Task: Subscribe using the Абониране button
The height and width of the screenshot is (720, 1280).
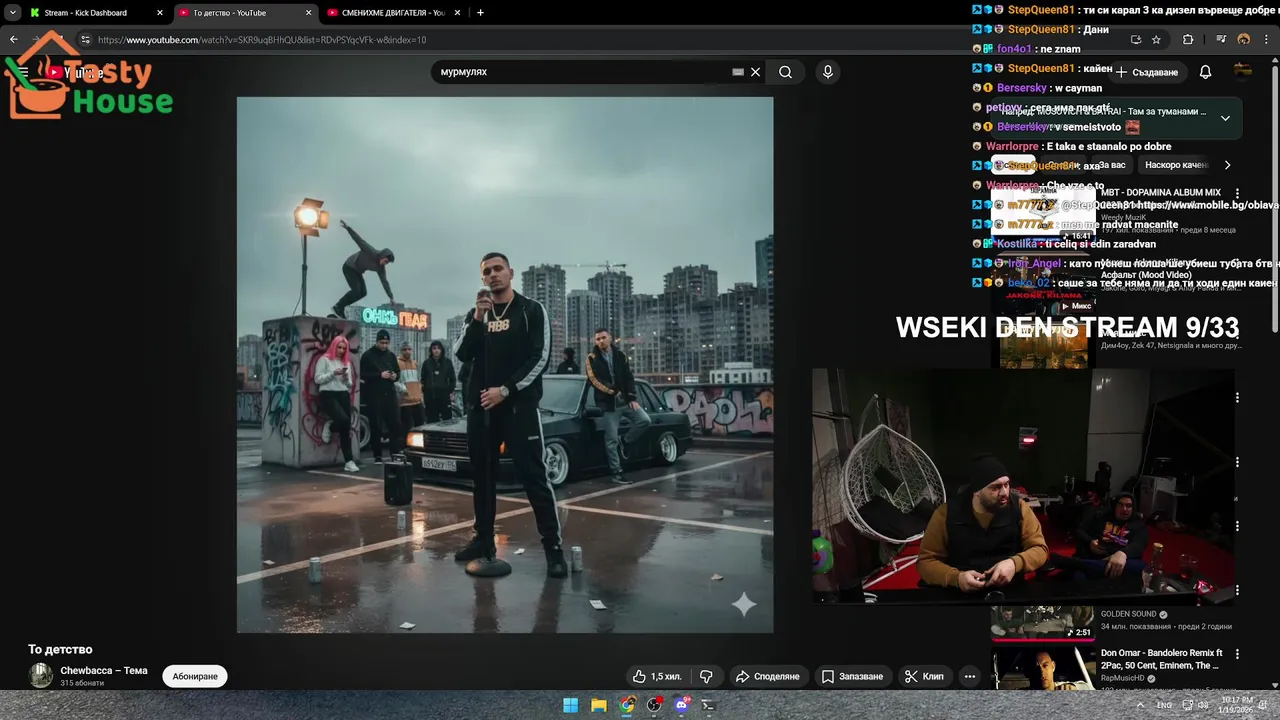Action: (x=195, y=676)
